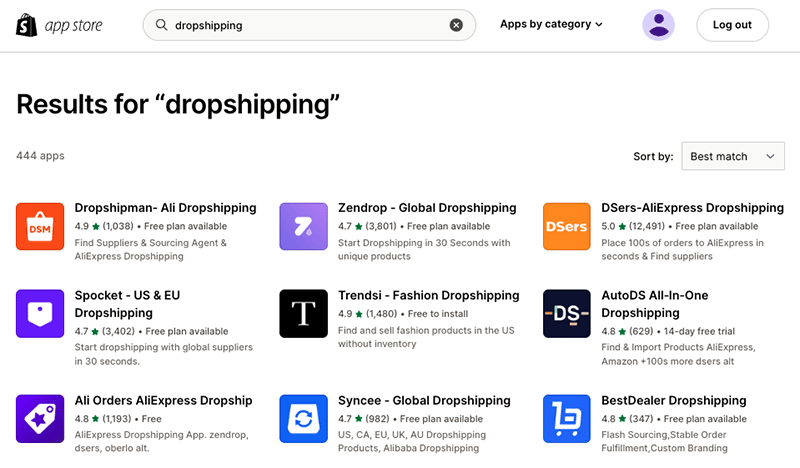Click Syncee's 4.7 (982) rating text

coord(364,418)
